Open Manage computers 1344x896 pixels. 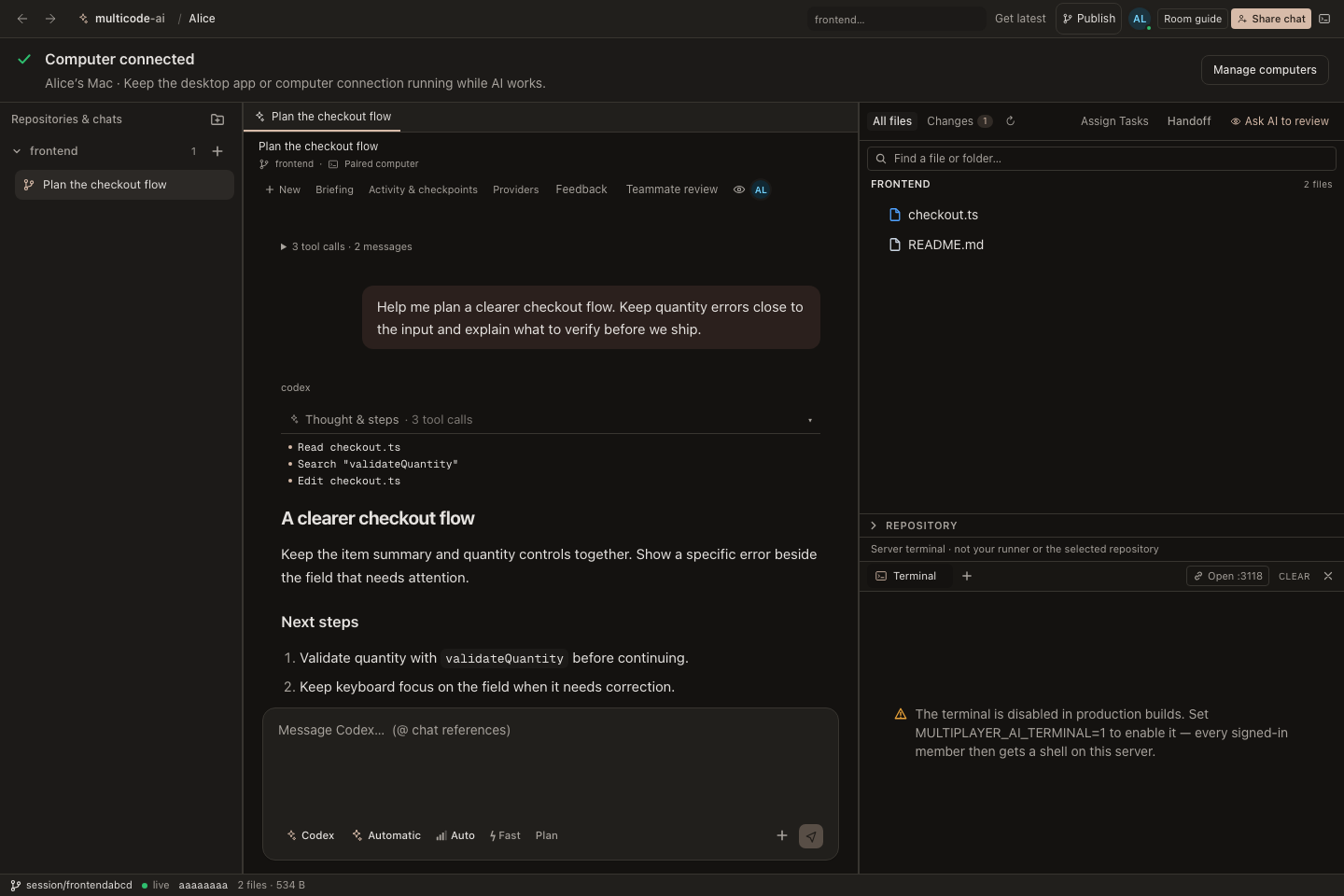tap(1265, 70)
